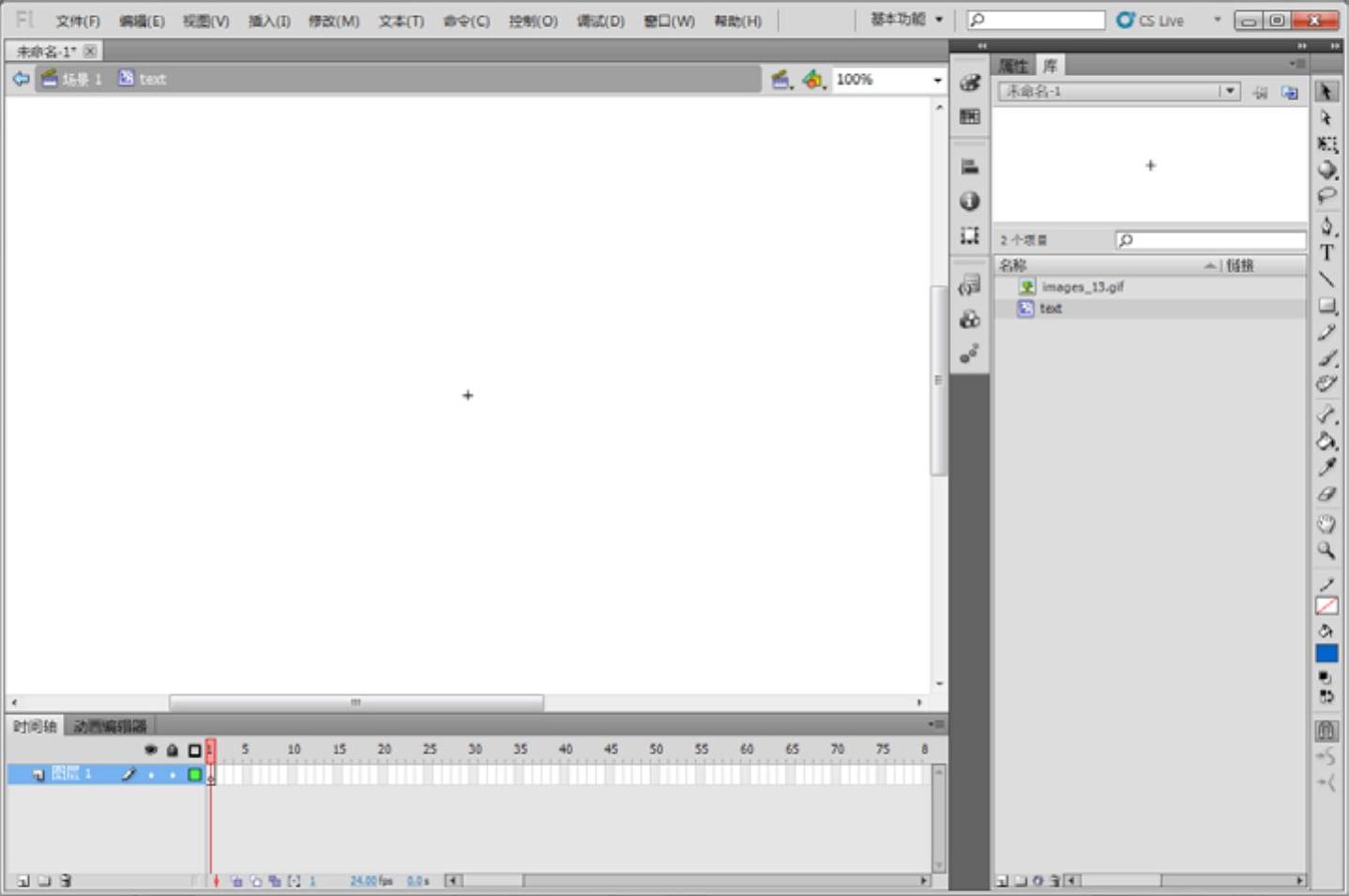Screen dimensions: 1349x896
Task: Click the new layer icon in timeline
Action: click(x=23, y=881)
